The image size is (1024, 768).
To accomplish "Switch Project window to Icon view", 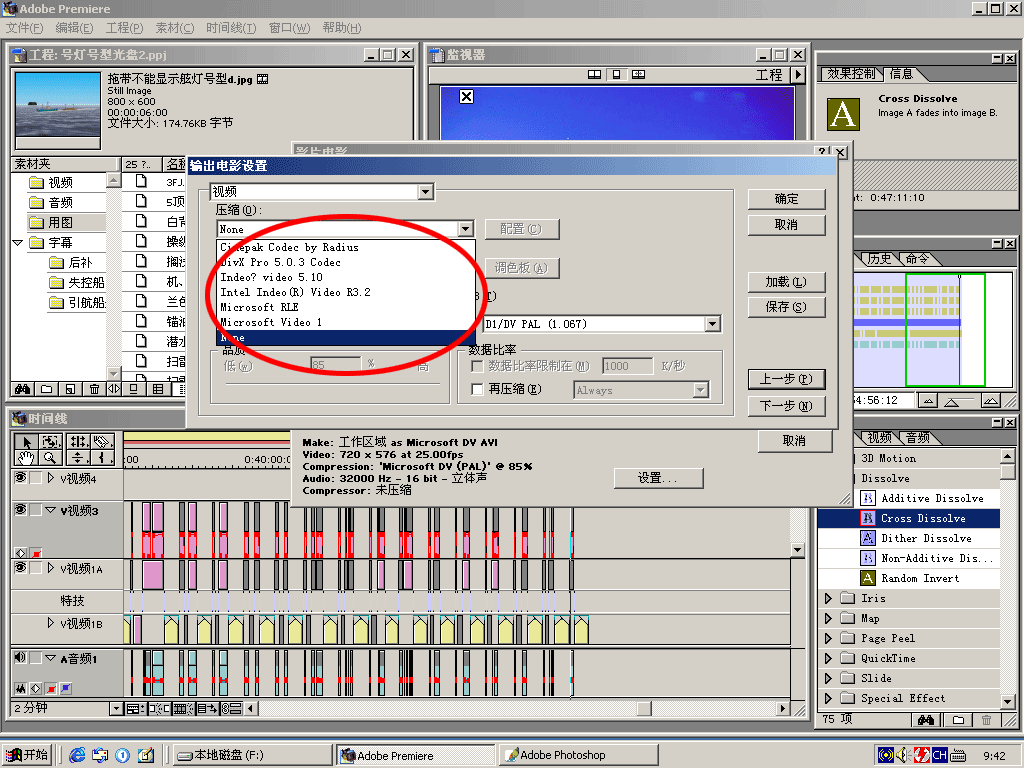I will [x=133, y=389].
